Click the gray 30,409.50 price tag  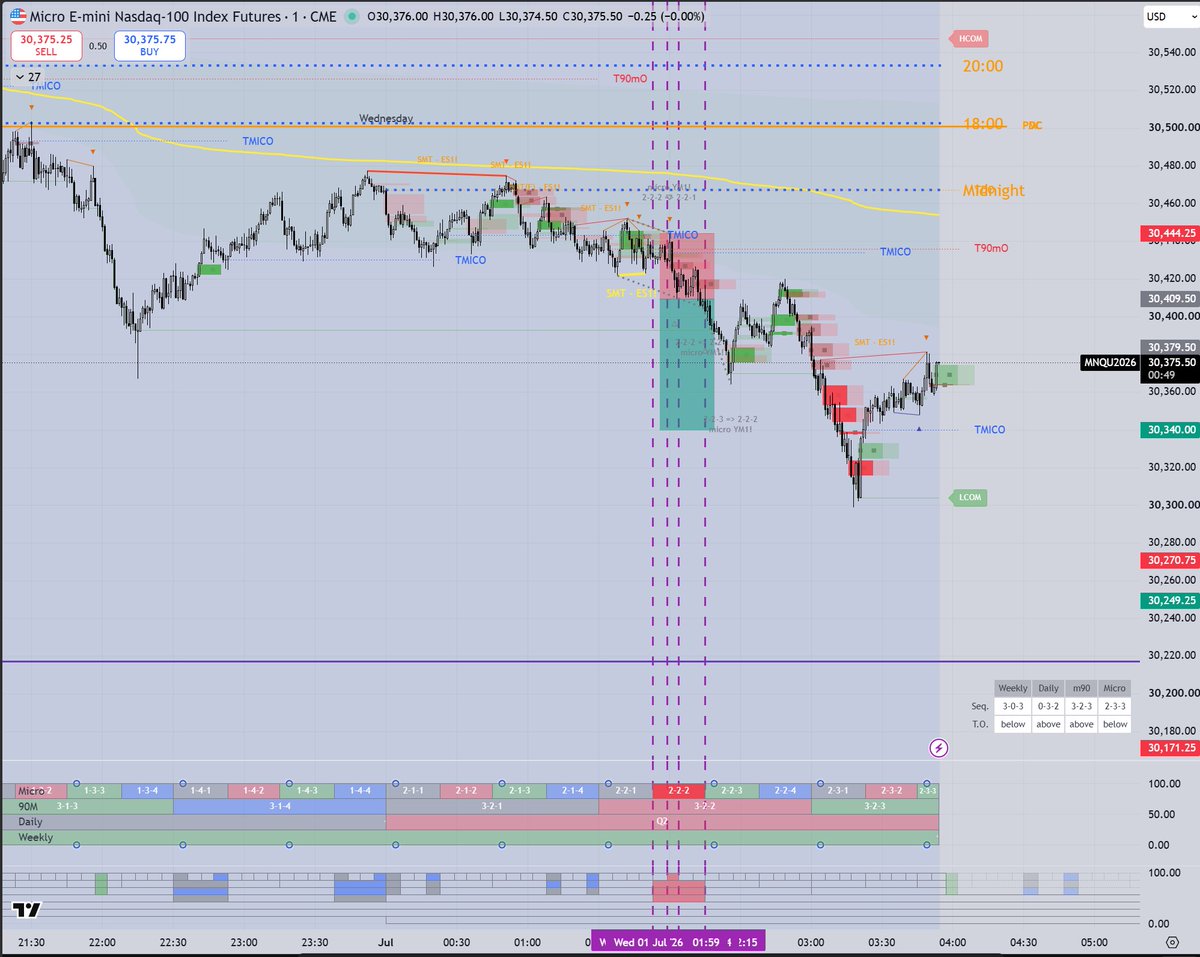1172,298
